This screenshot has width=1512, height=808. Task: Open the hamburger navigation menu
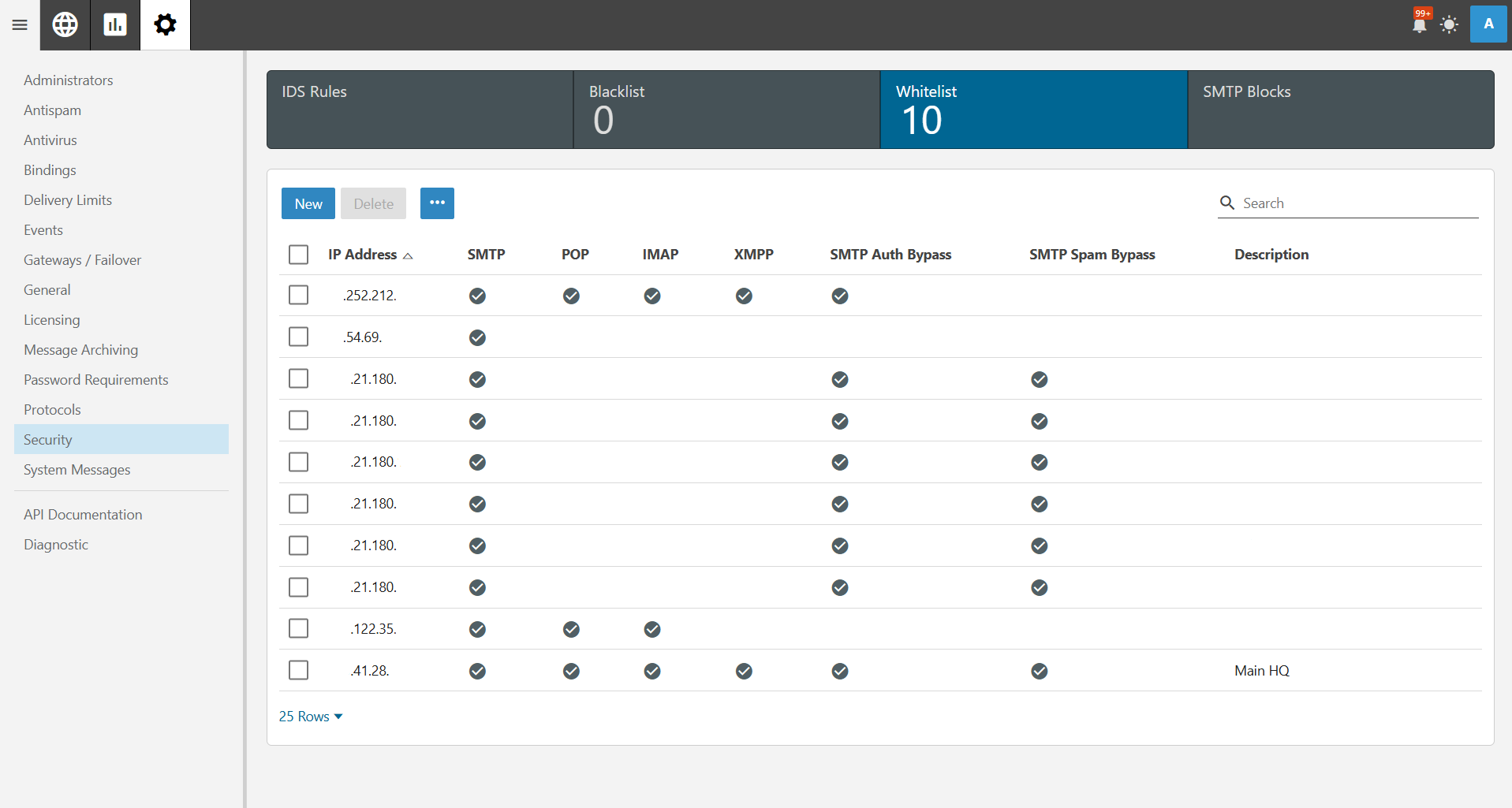click(20, 25)
